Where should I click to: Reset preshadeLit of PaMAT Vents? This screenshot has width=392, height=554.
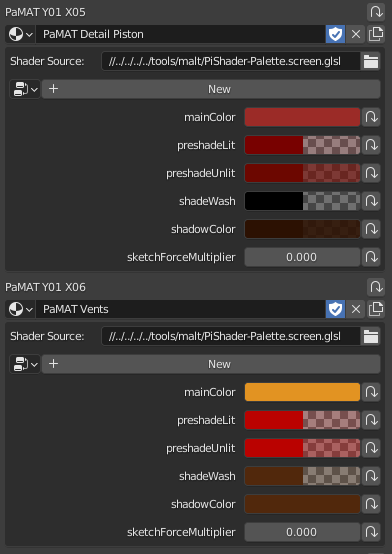[x=371, y=420]
